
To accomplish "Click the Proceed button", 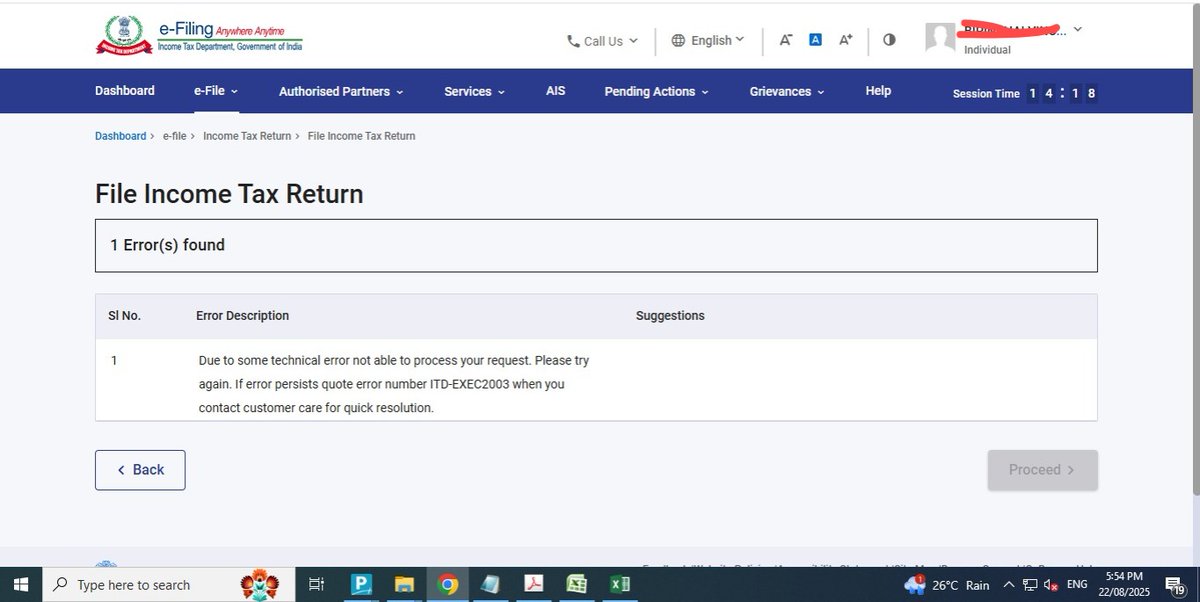I will click(1042, 470).
